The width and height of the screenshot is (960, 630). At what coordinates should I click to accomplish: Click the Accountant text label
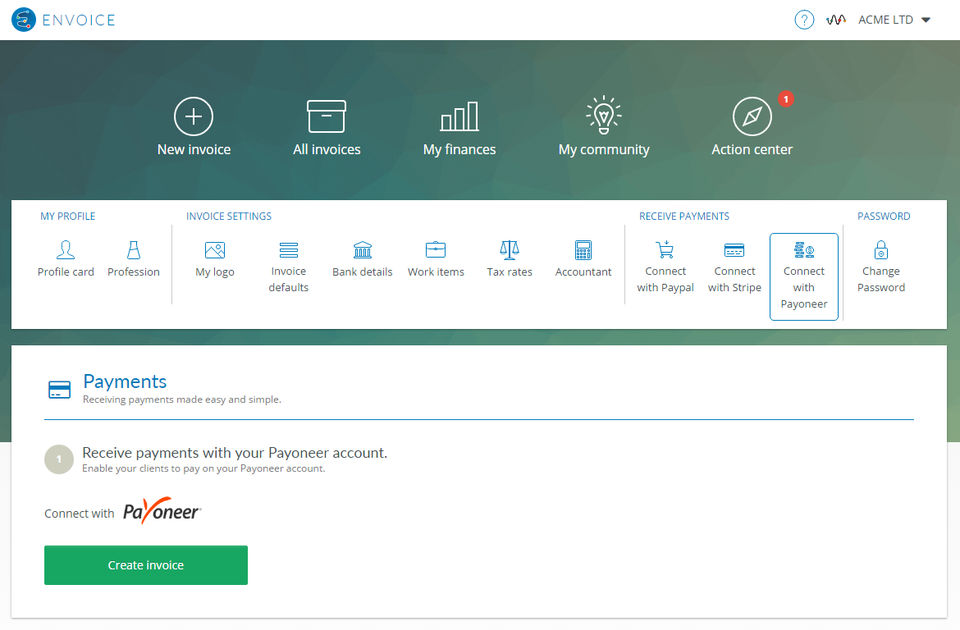[x=583, y=272]
